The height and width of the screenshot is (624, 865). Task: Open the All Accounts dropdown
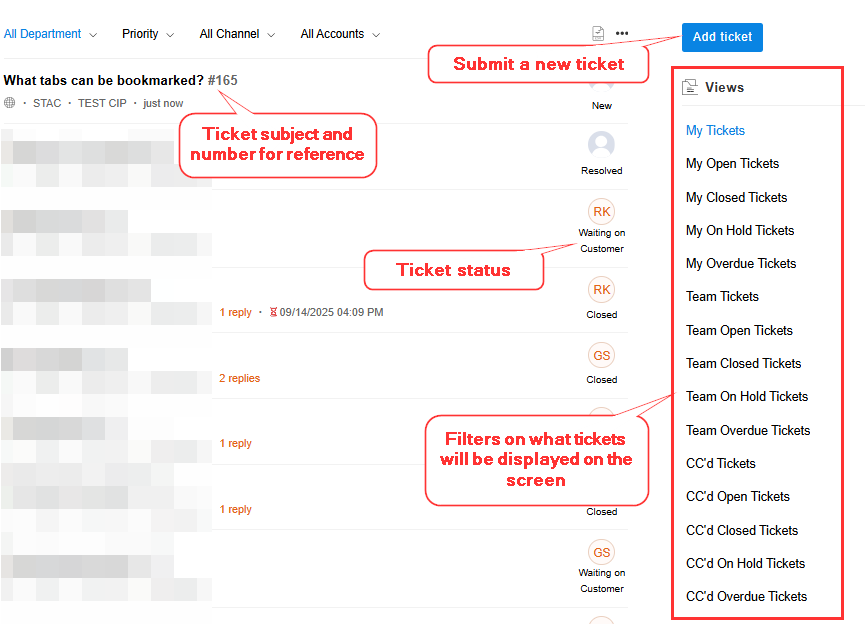tap(340, 34)
